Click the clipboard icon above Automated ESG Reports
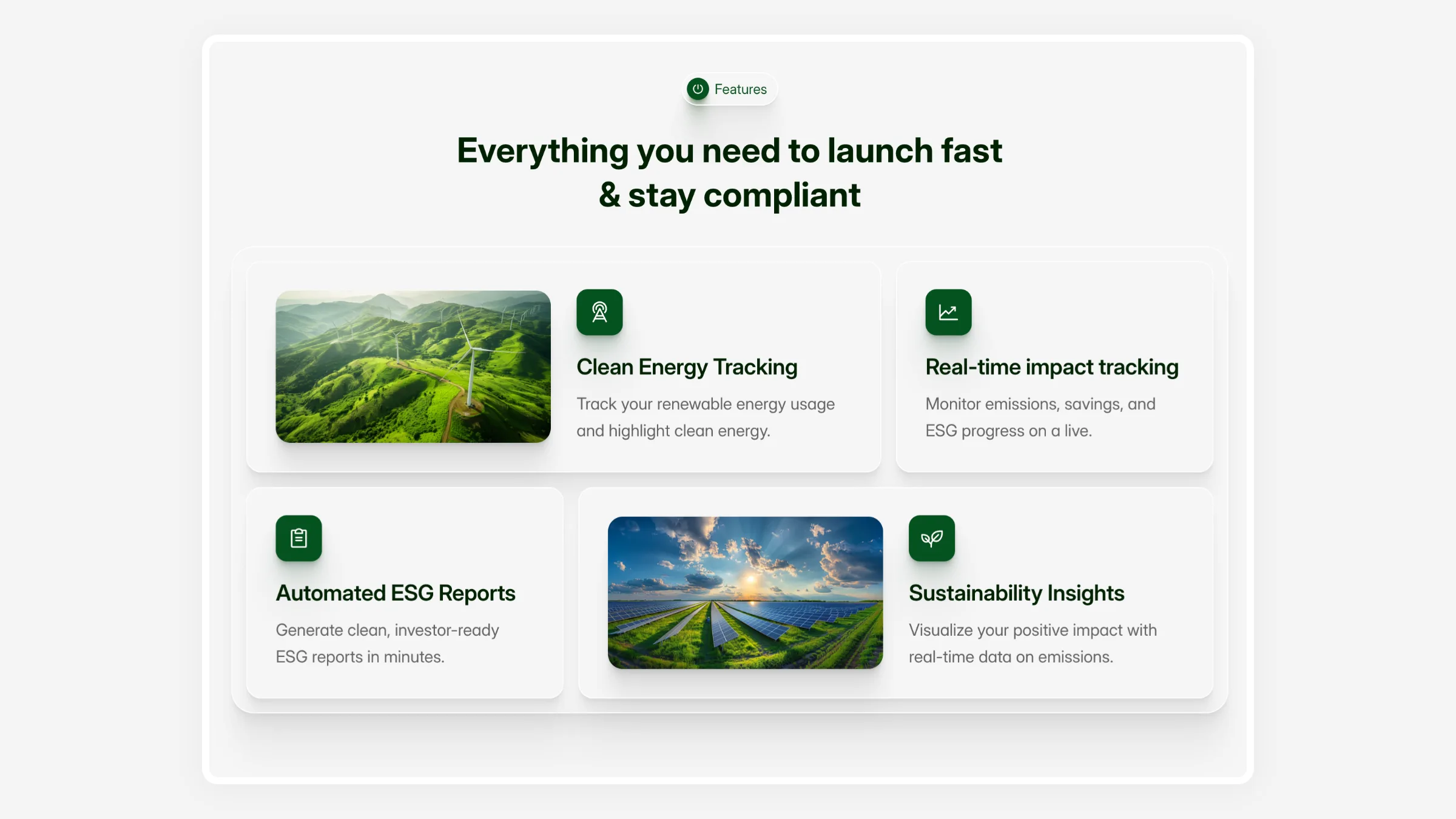The height and width of the screenshot is (819, 1456). click(x=298, y=538)
